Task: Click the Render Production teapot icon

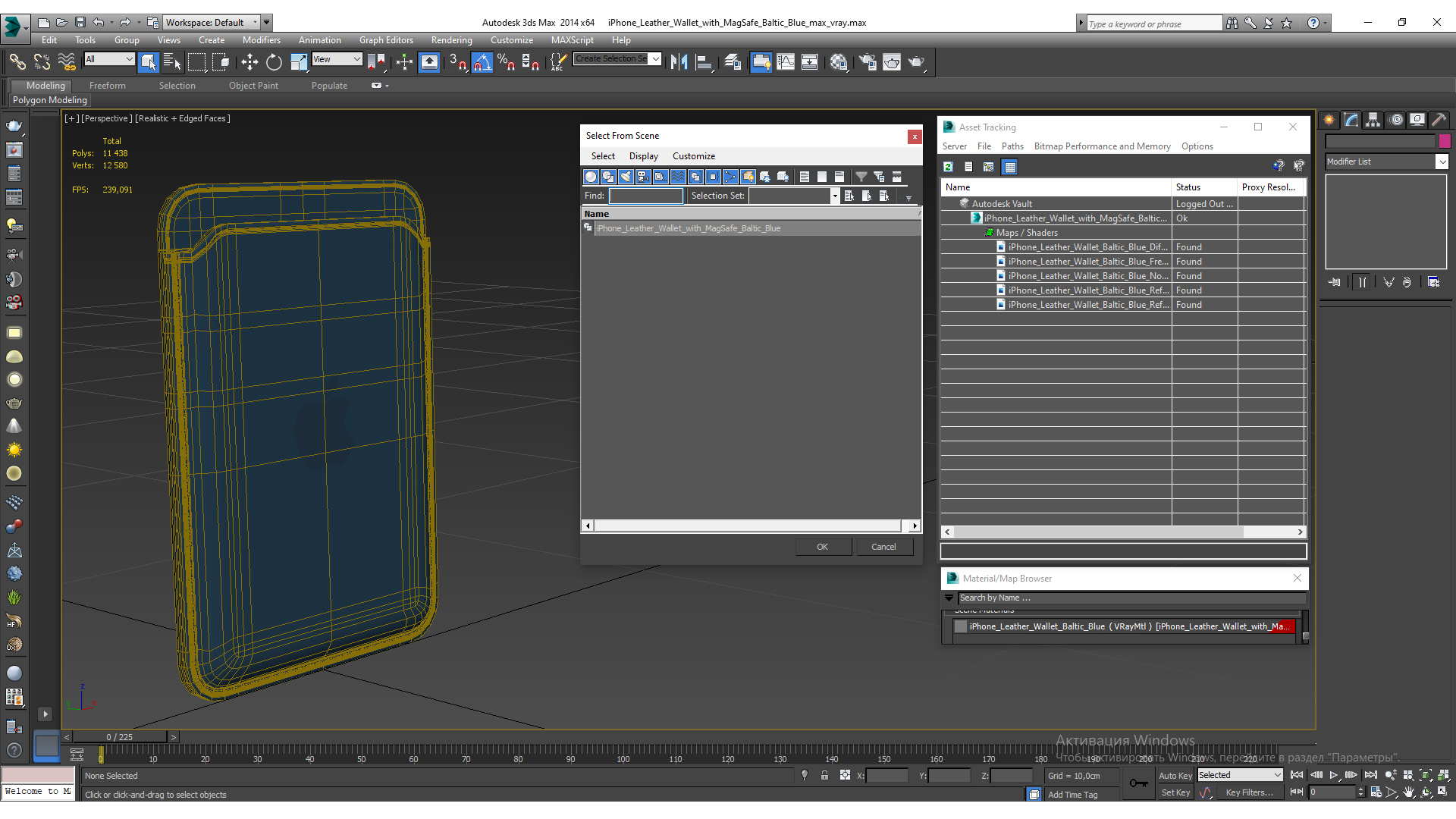Action: tap(916, 61)
